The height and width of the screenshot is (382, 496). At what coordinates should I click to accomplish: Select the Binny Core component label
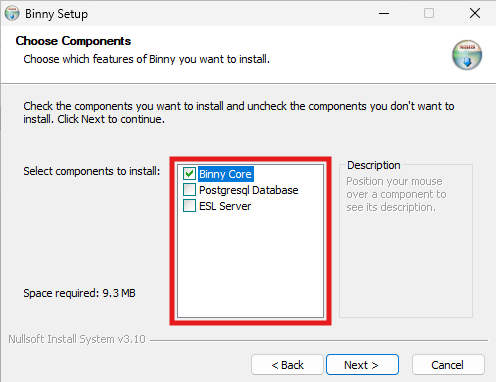pyautogui.click(x=225, y=174)
